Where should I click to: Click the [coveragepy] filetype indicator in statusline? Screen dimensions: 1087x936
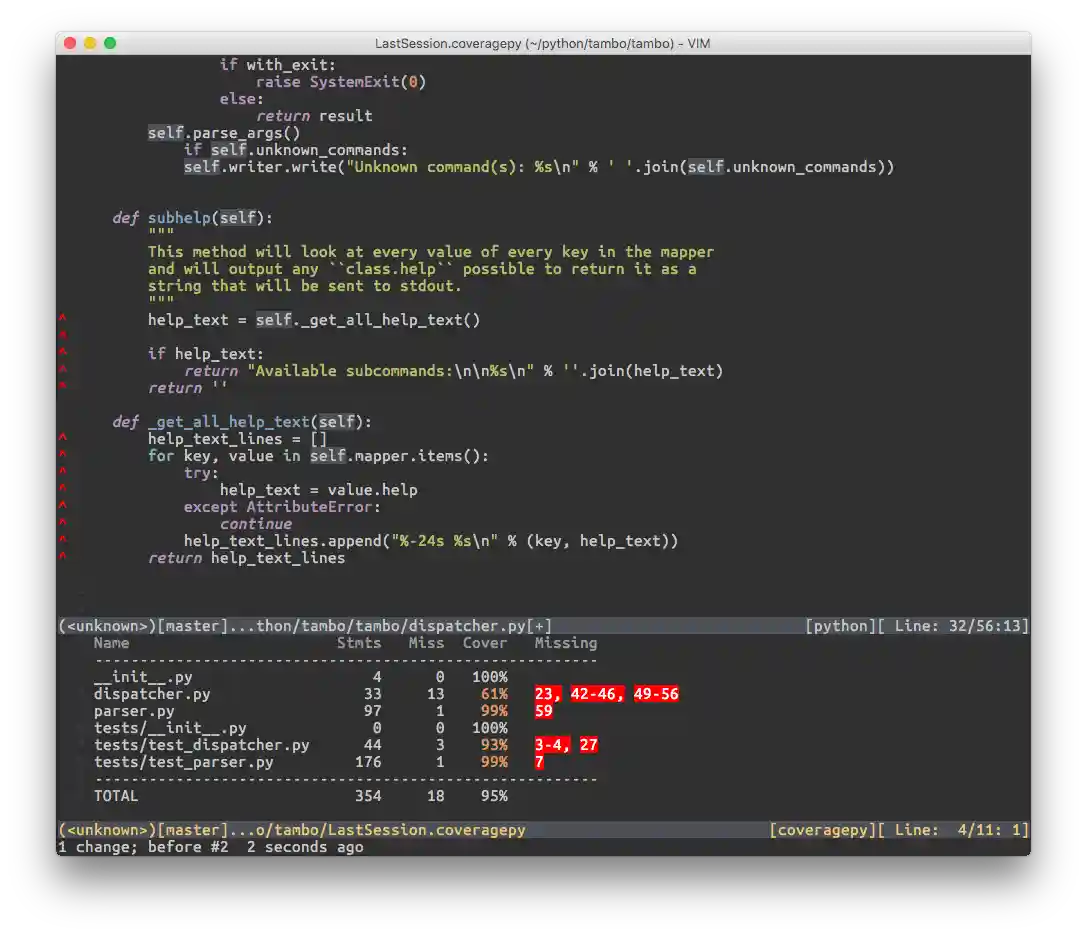pos(822,829)
